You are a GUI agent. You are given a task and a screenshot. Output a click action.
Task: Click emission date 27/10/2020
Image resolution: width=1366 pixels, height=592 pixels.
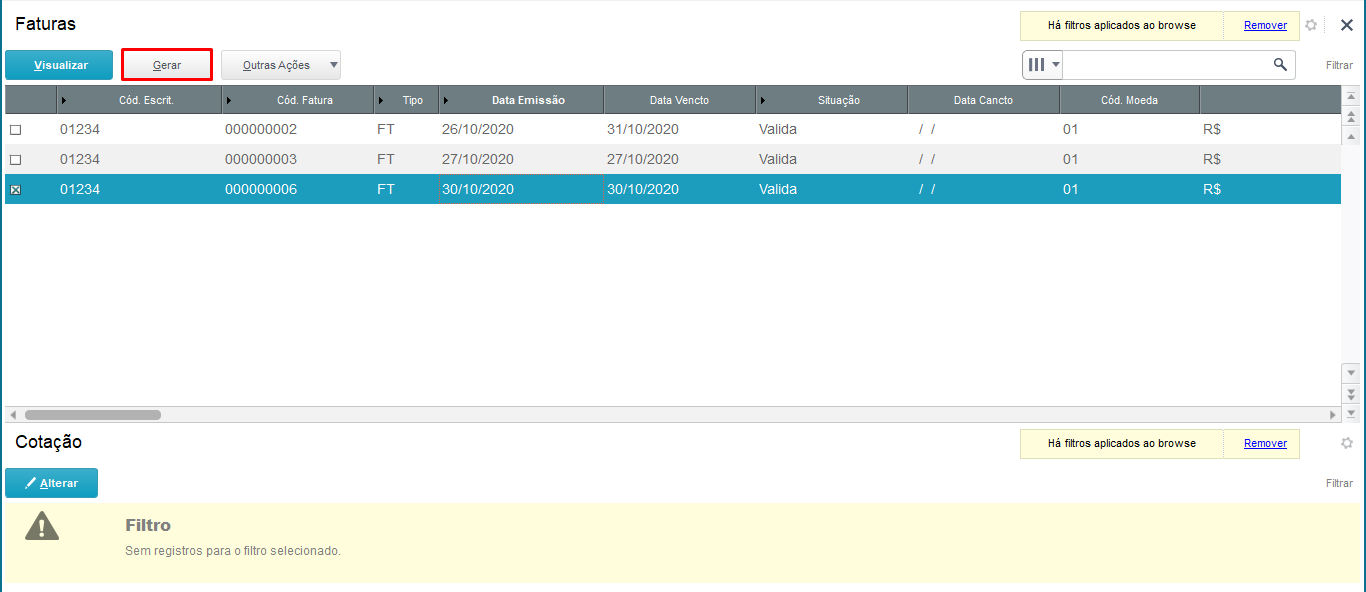(x=478, y=160)
